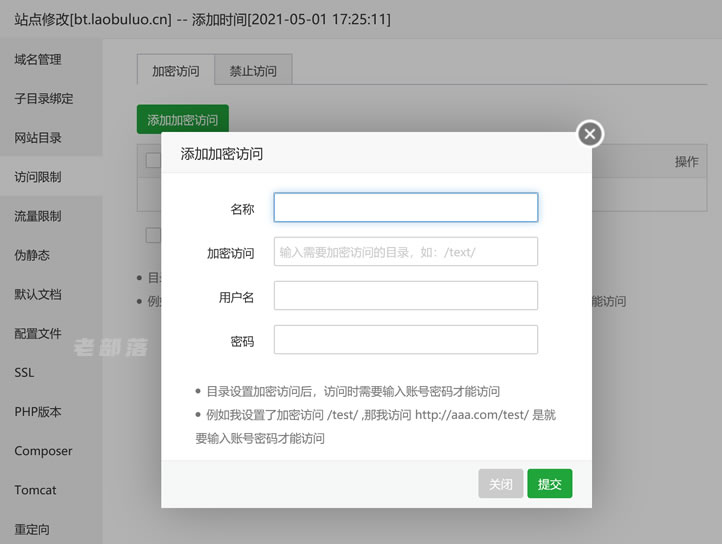Viewport: 722px width, 544px height.
Task: Focus the 名称 input field
Action: [406, 207]
